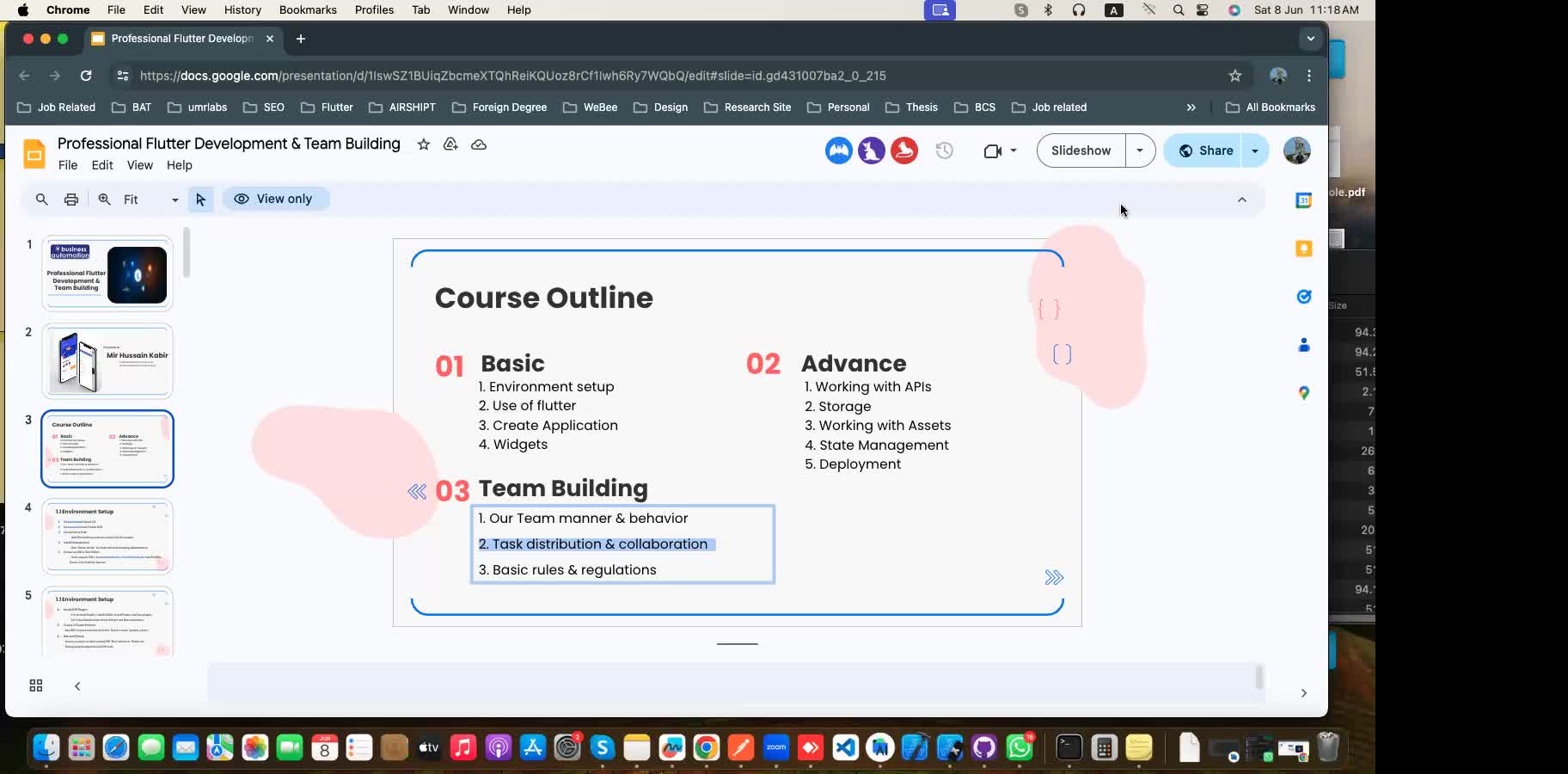Open Google Calendar side panel icon
The height and width of the screenshot is (774, 1568).
[1303, 200]
